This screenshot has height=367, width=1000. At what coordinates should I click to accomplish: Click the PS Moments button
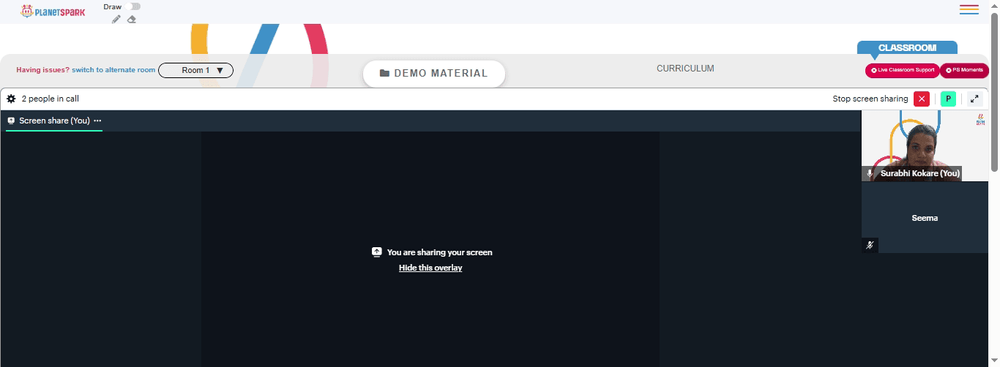click(964, 70)
